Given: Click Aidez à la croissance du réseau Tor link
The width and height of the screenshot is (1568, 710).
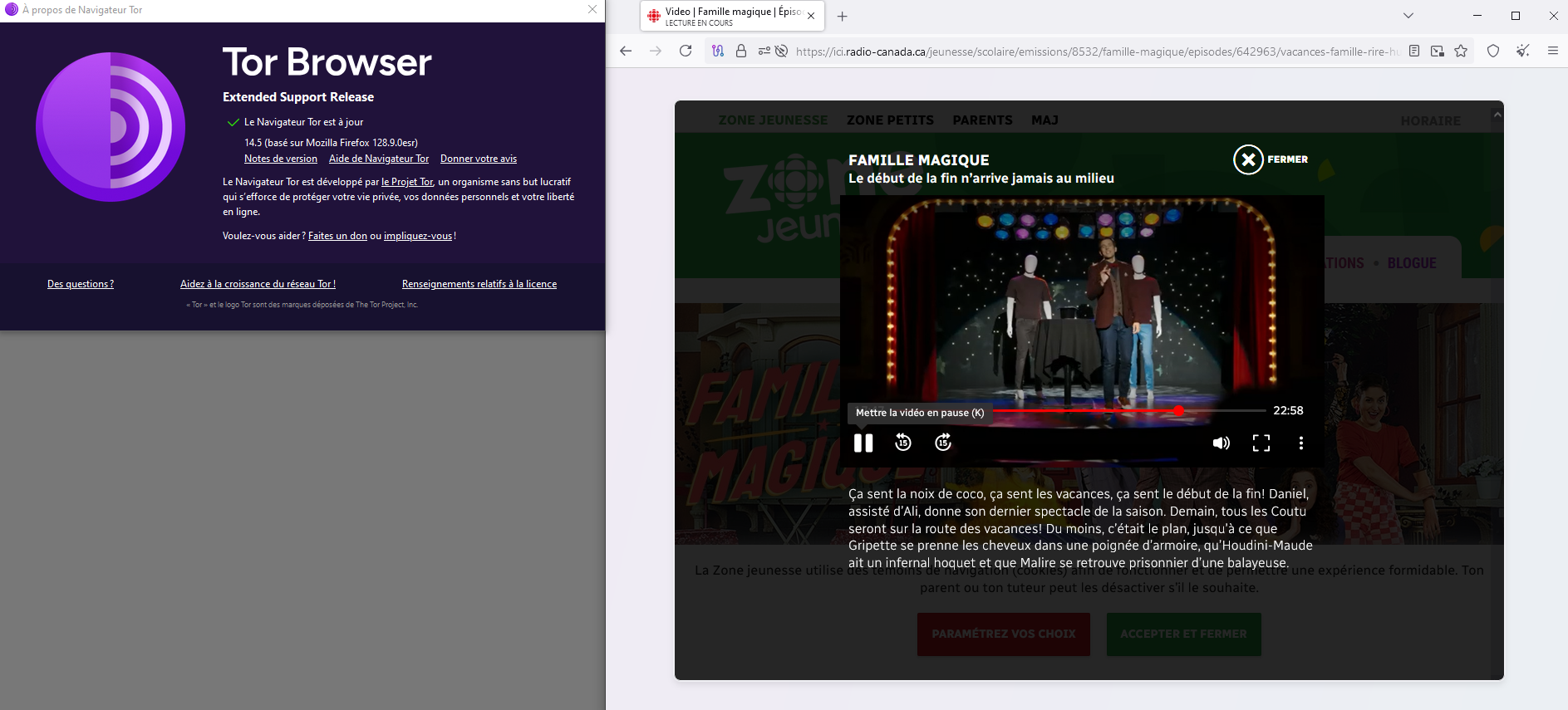Looking at the screenshot, I should click(x=258, y=284).
